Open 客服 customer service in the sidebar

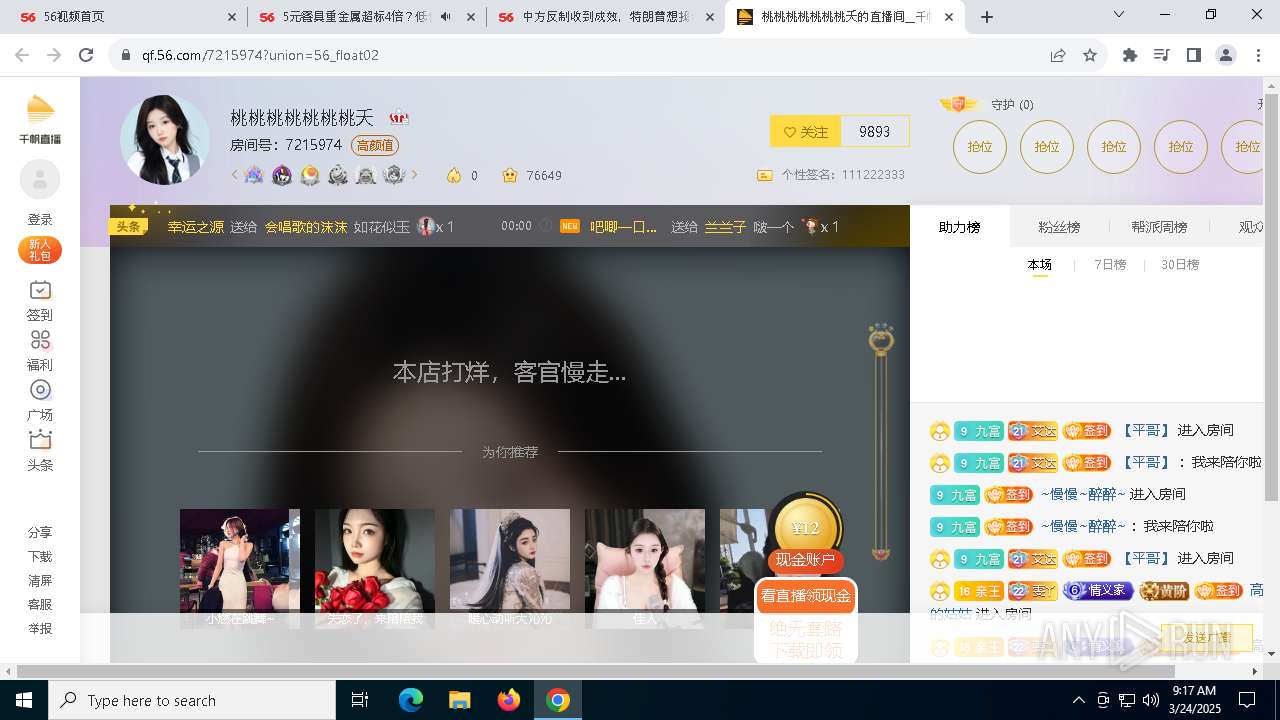tap(40, 605)
